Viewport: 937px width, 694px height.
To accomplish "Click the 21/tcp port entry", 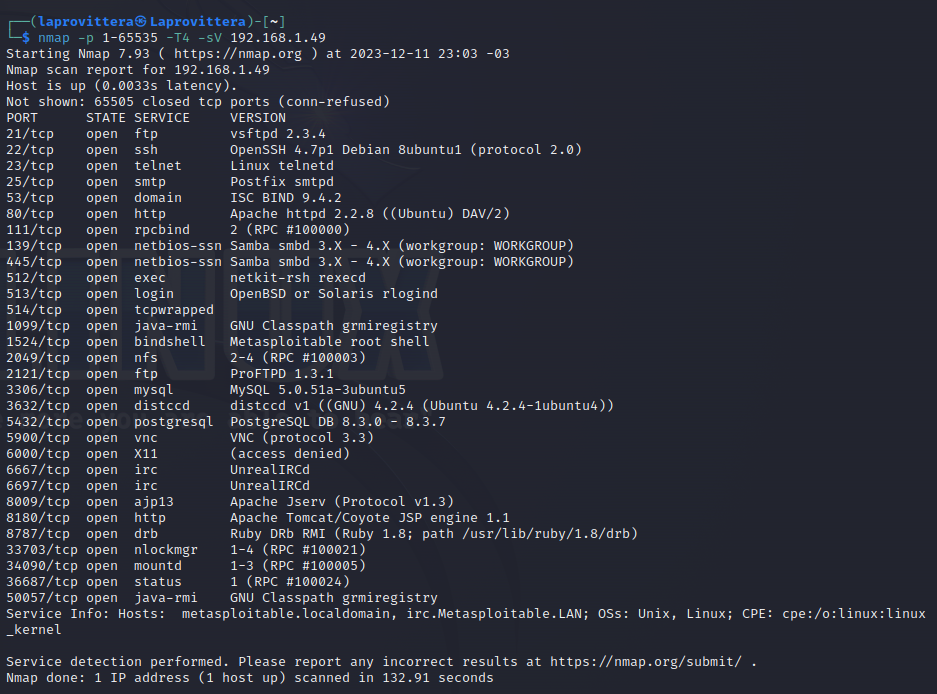I will (30, 134).
